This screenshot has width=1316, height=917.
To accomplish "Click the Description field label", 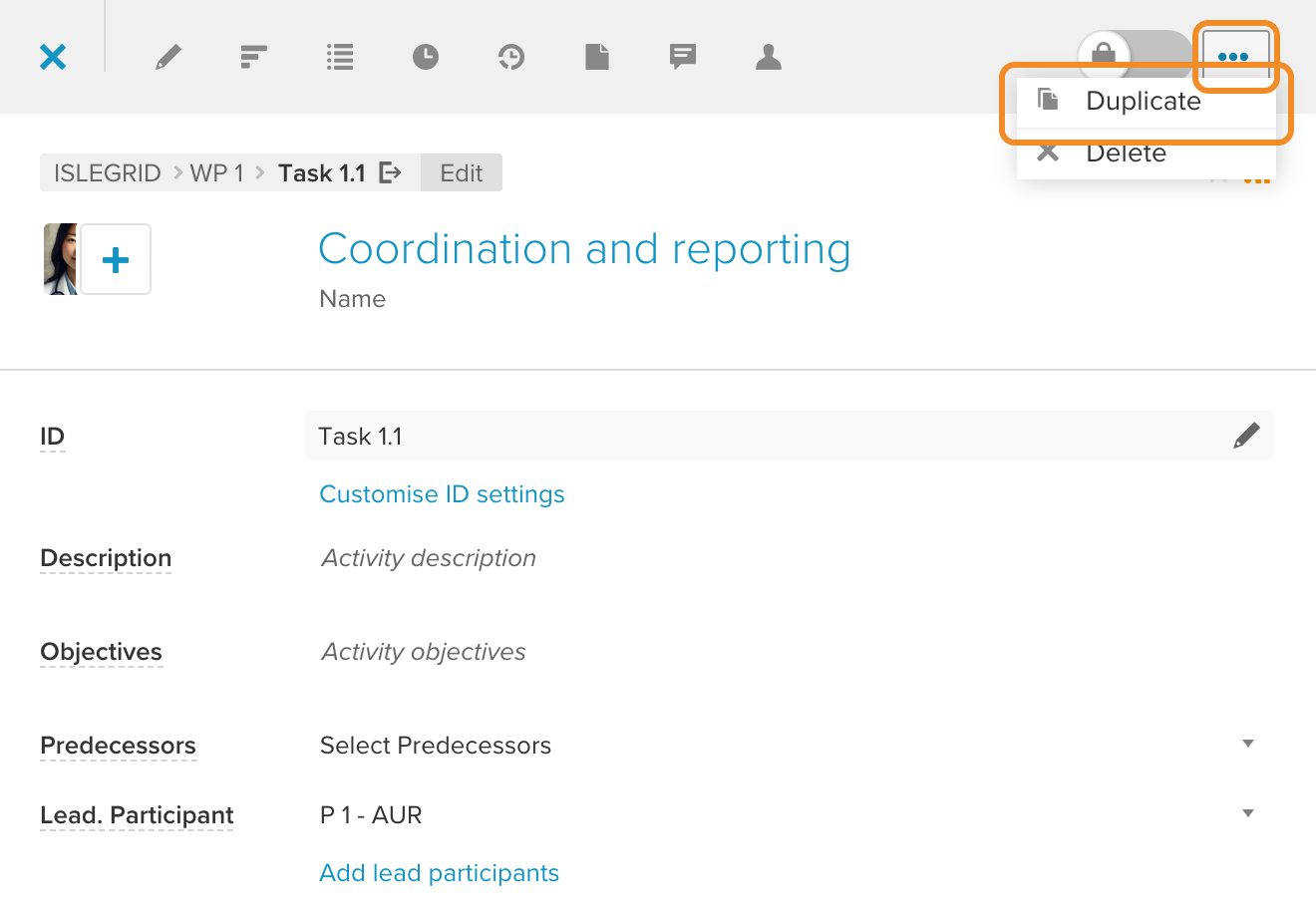I will click(x=106, y=558).
